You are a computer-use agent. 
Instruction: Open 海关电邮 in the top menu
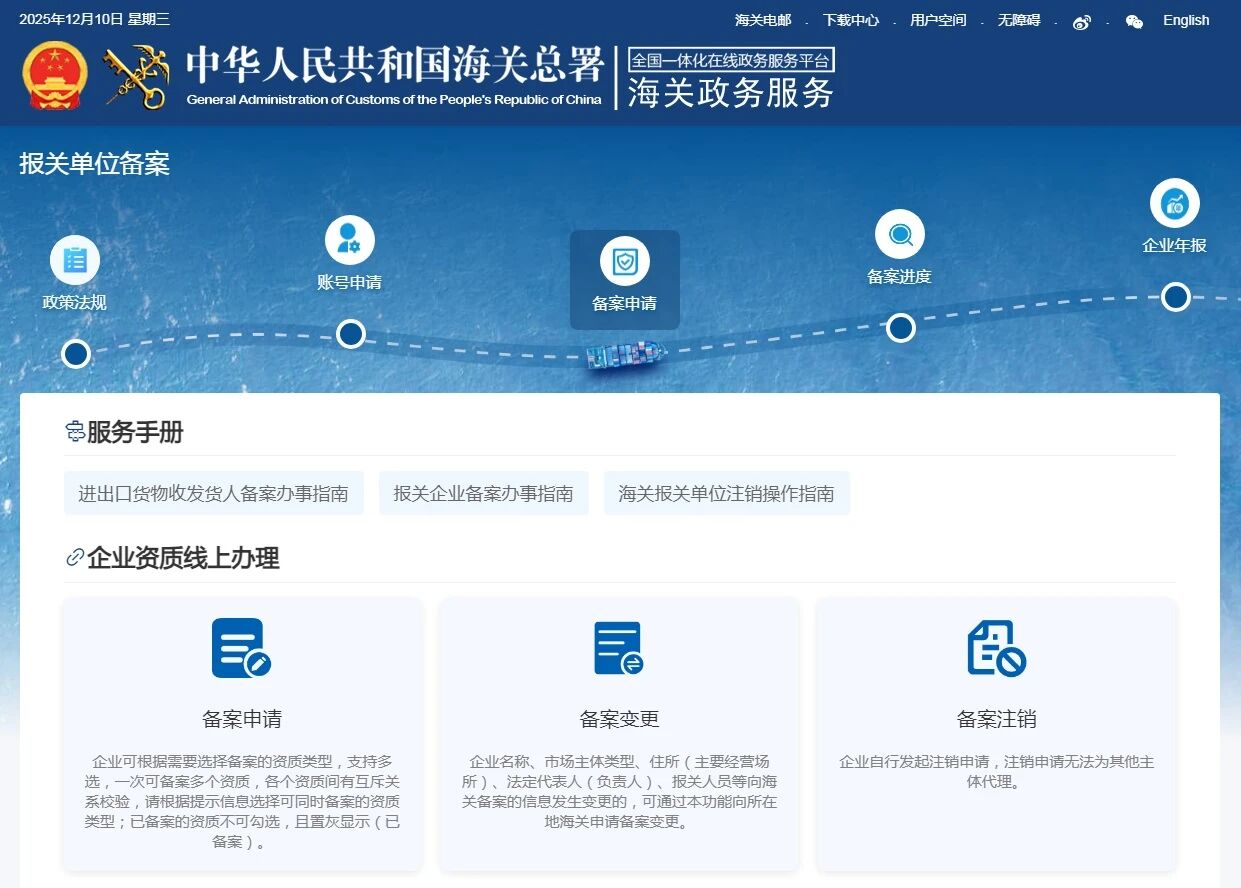[x=763, y=20]
